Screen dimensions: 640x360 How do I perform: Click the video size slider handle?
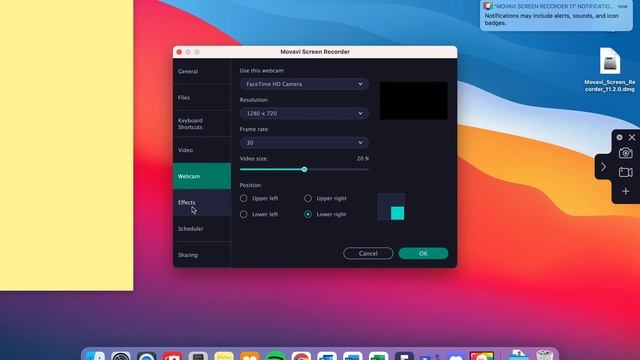pyautogui.click(x=304, y=169)
